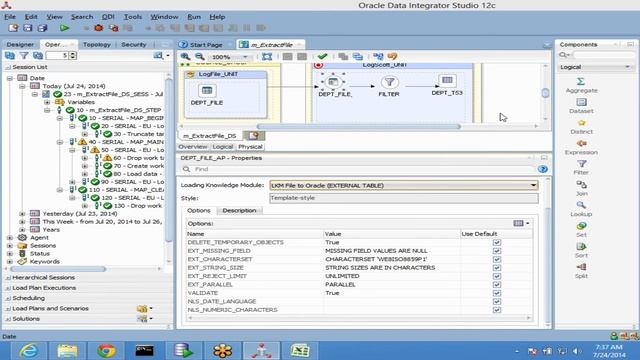Collapse the Today (Jul 24, 2014) node
The image size is (640, 360).
(x=22, y=86)
